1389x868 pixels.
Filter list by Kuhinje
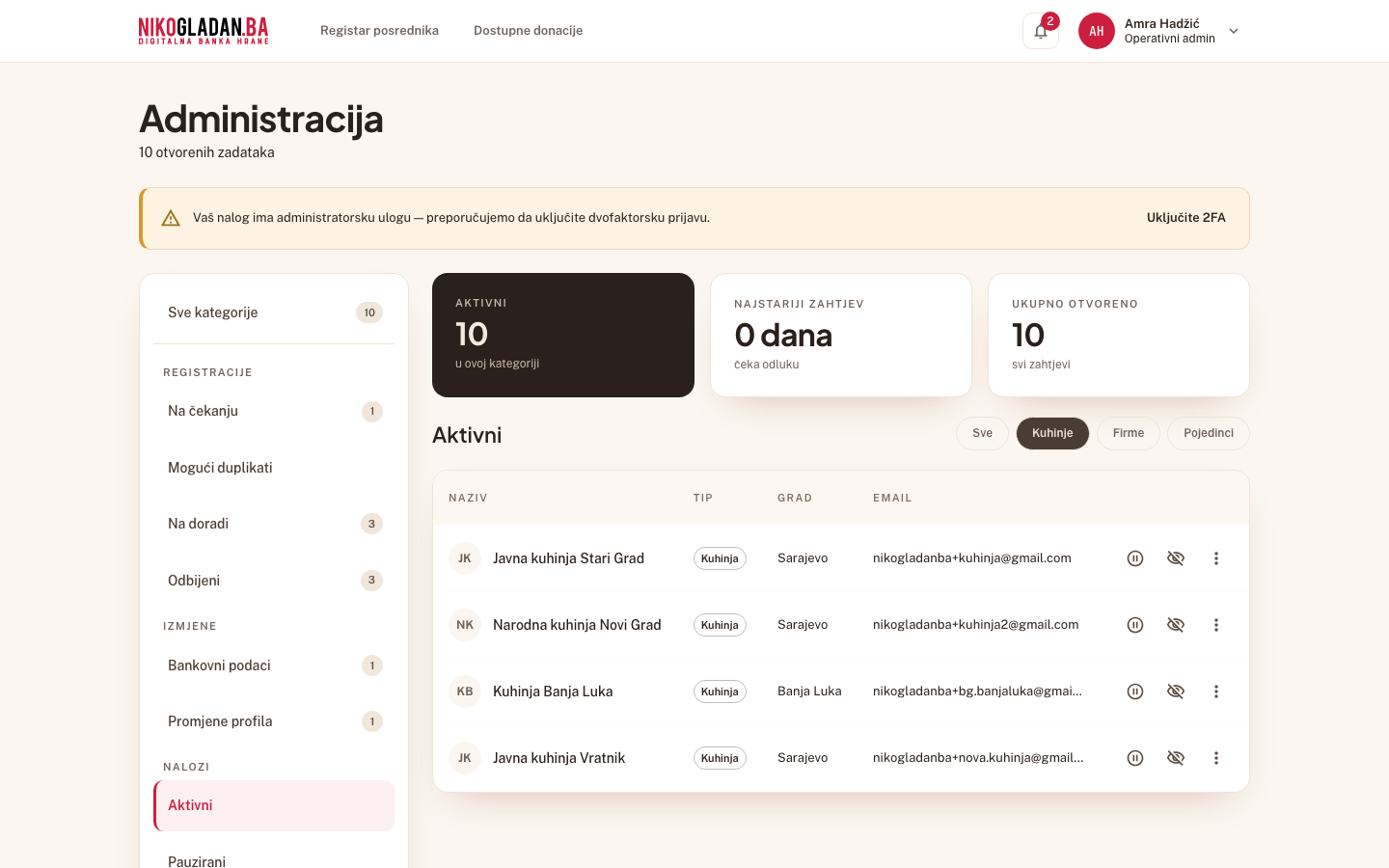(x=1052, y=433)
